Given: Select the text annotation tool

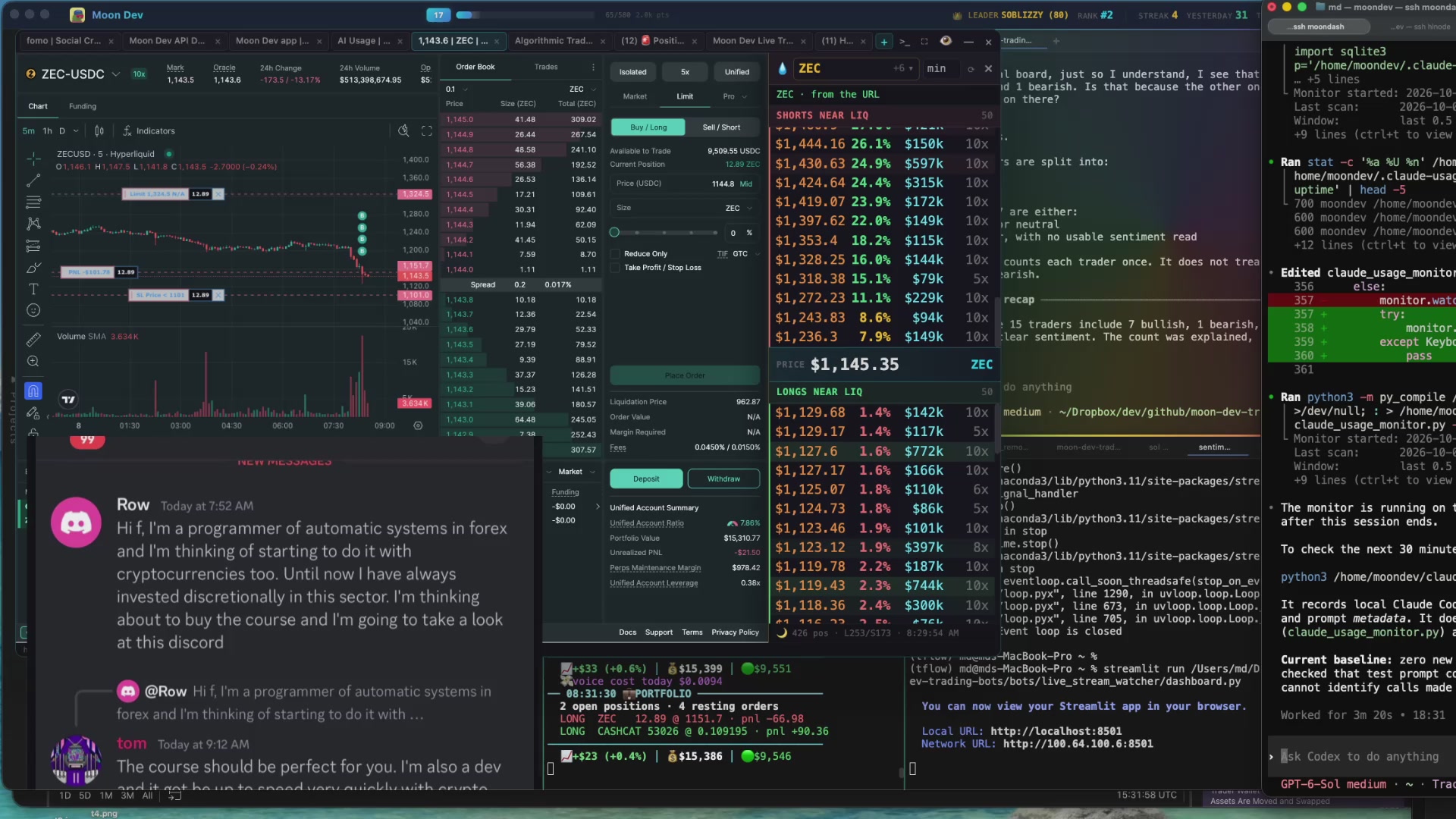Looking at the screenshot, I should [x=33, y=289].
